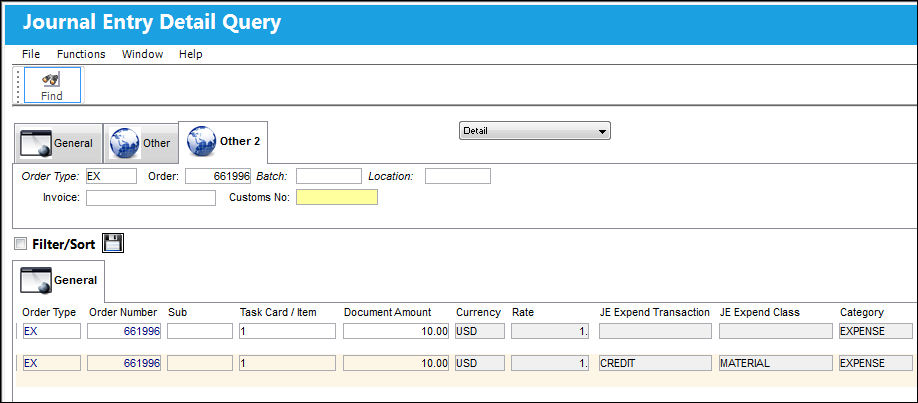Screen dimensions: 918x403
Task: Click USD currency in first row
Action: pyautogui.click(x=479, y=331)
